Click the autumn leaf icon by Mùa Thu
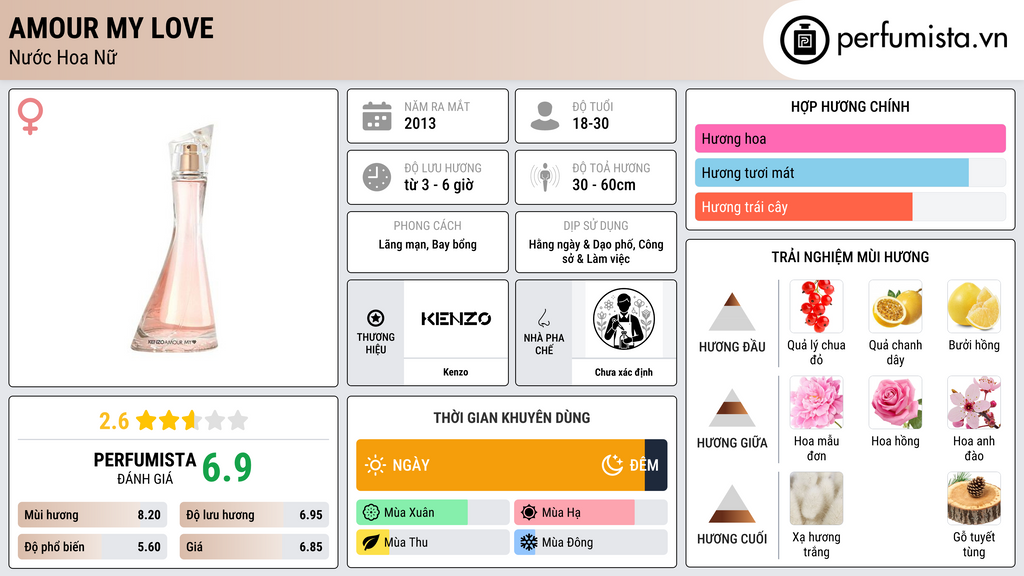Viewport: 1024px width, 576px height. coord(371,542)
